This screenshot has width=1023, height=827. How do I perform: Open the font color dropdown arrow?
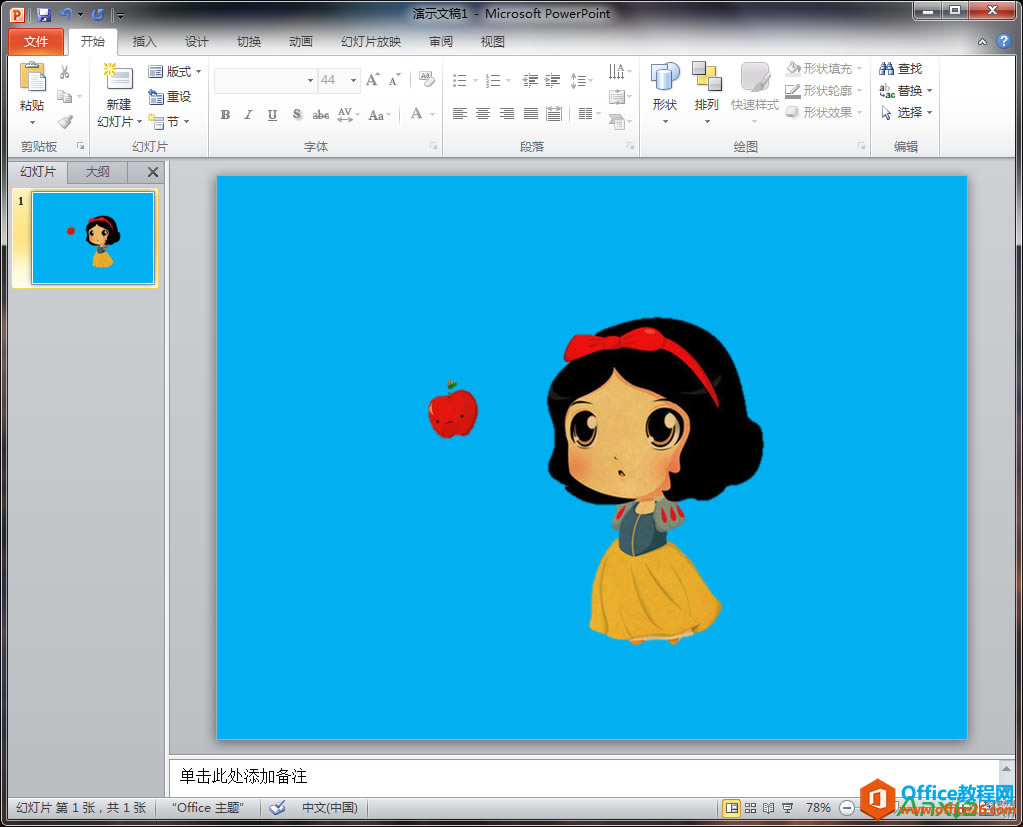point(433,115)
